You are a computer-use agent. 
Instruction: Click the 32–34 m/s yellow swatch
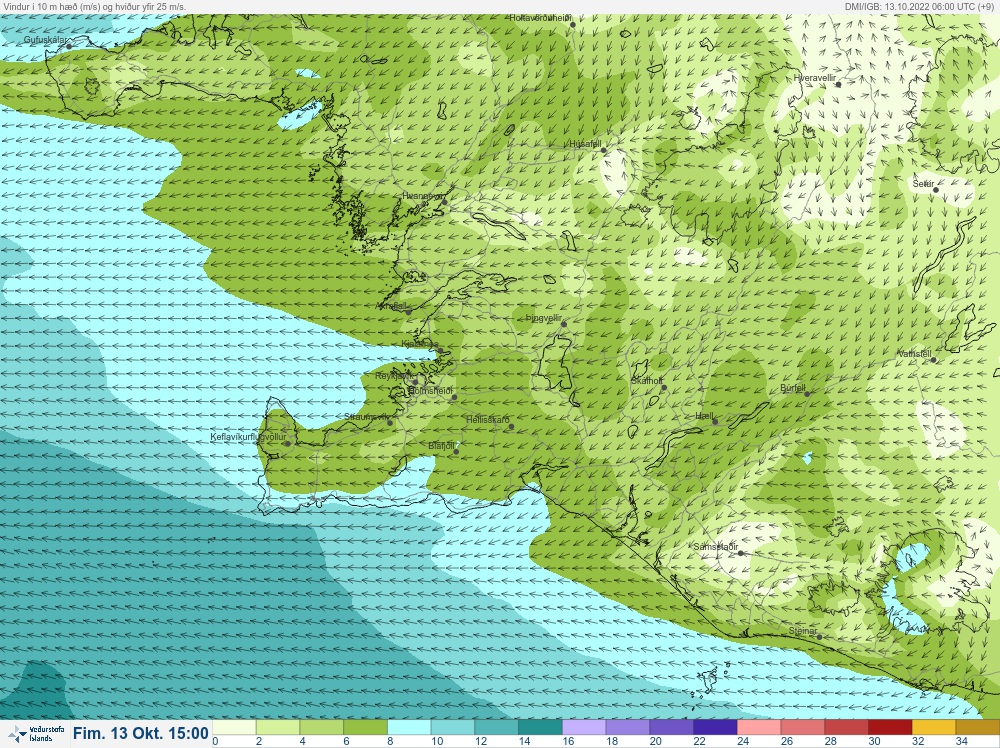coord(934,728)
